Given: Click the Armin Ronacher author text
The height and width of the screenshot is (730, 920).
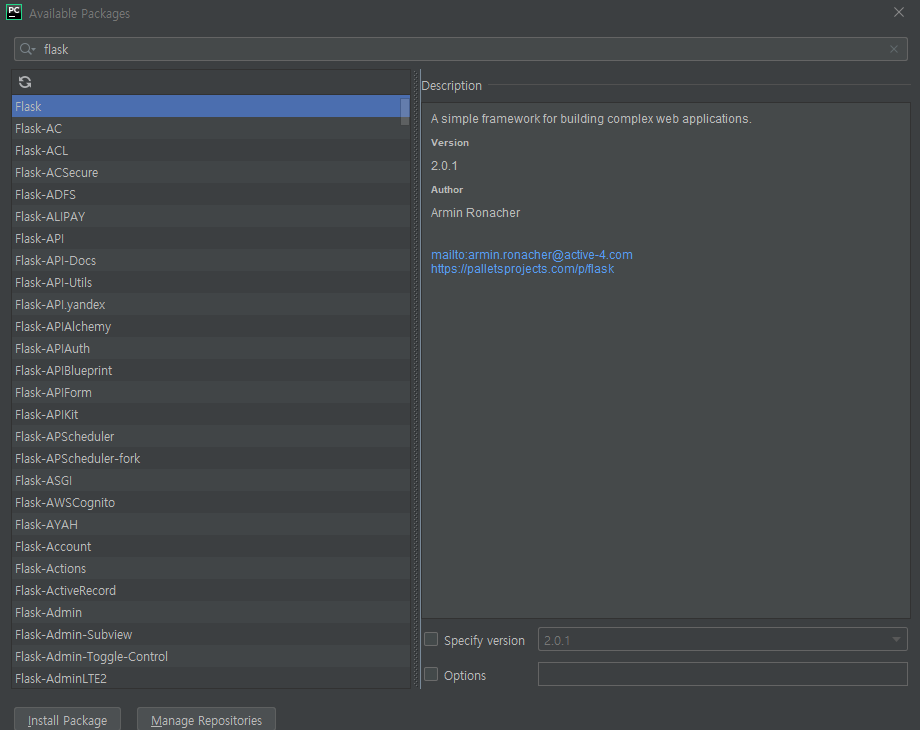Looking at the screenshot, I should (x=475, y=212).
